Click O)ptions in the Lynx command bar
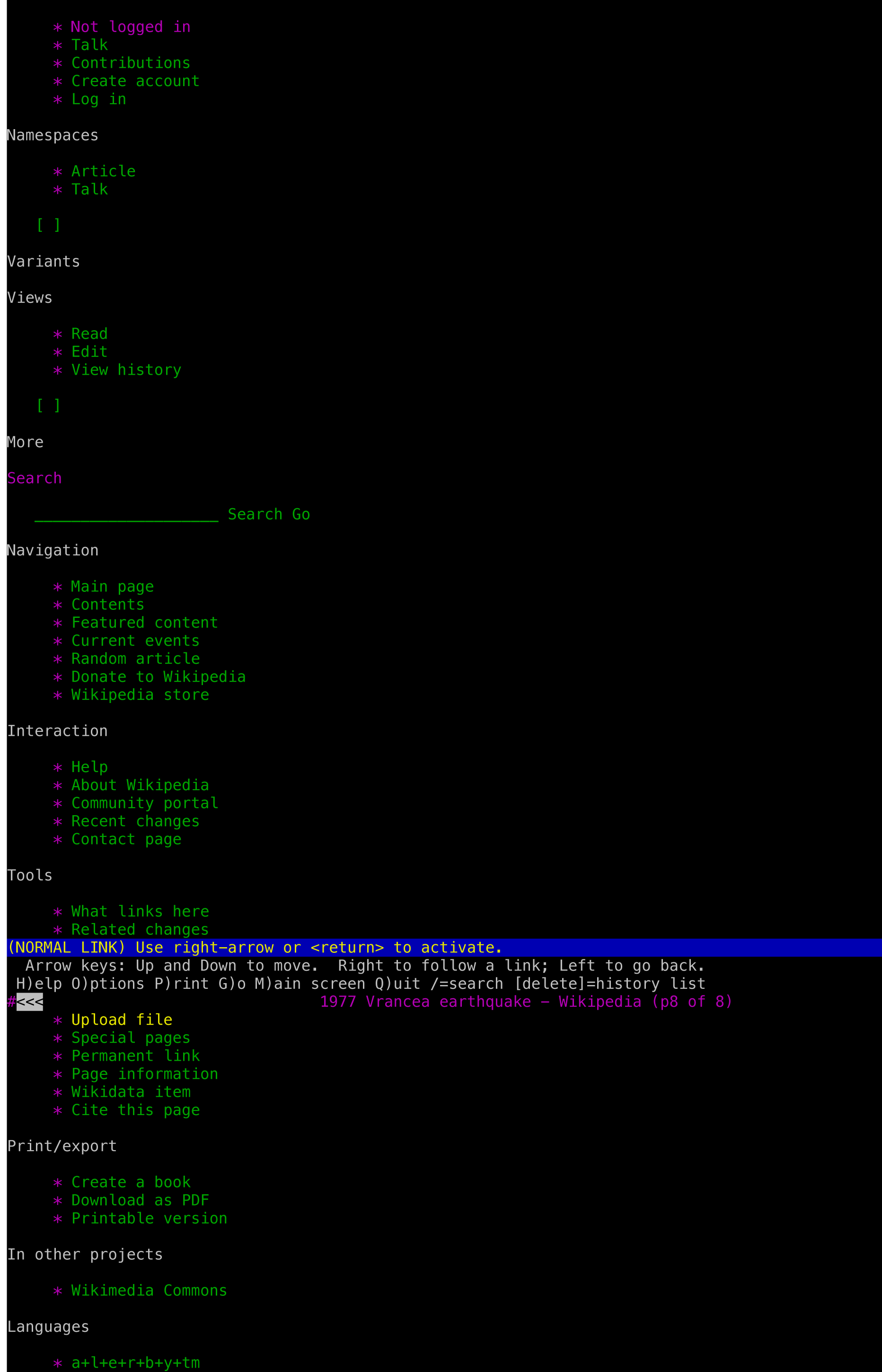 pyautogui.click(x=108, y=984)
